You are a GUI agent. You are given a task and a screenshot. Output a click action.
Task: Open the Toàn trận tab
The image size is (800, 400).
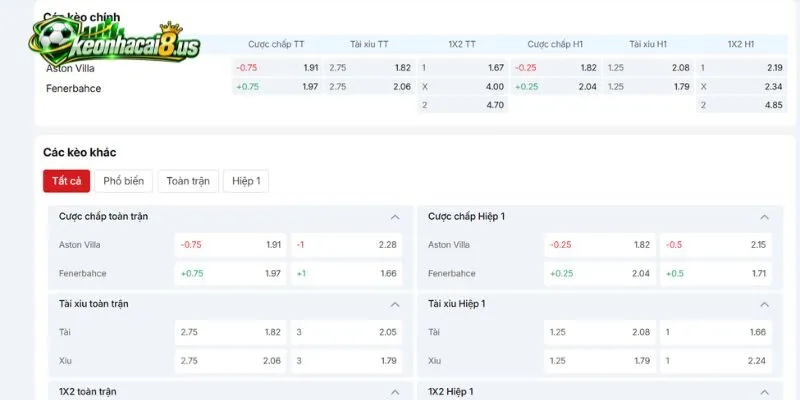[188, 181]
